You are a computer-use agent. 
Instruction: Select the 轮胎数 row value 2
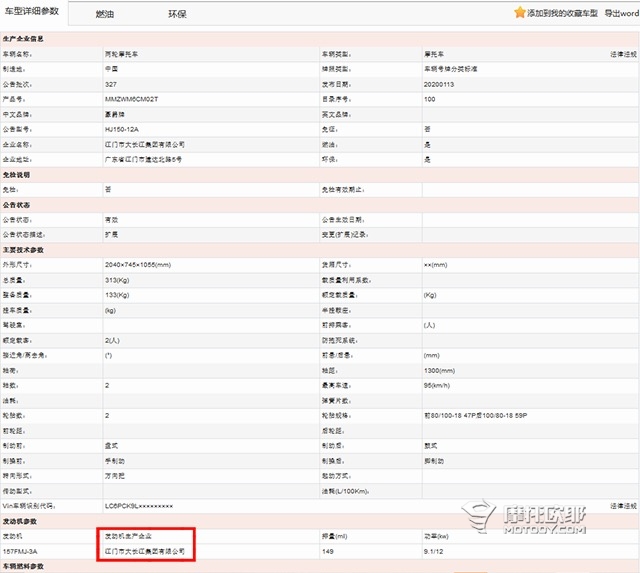point(107,415)
